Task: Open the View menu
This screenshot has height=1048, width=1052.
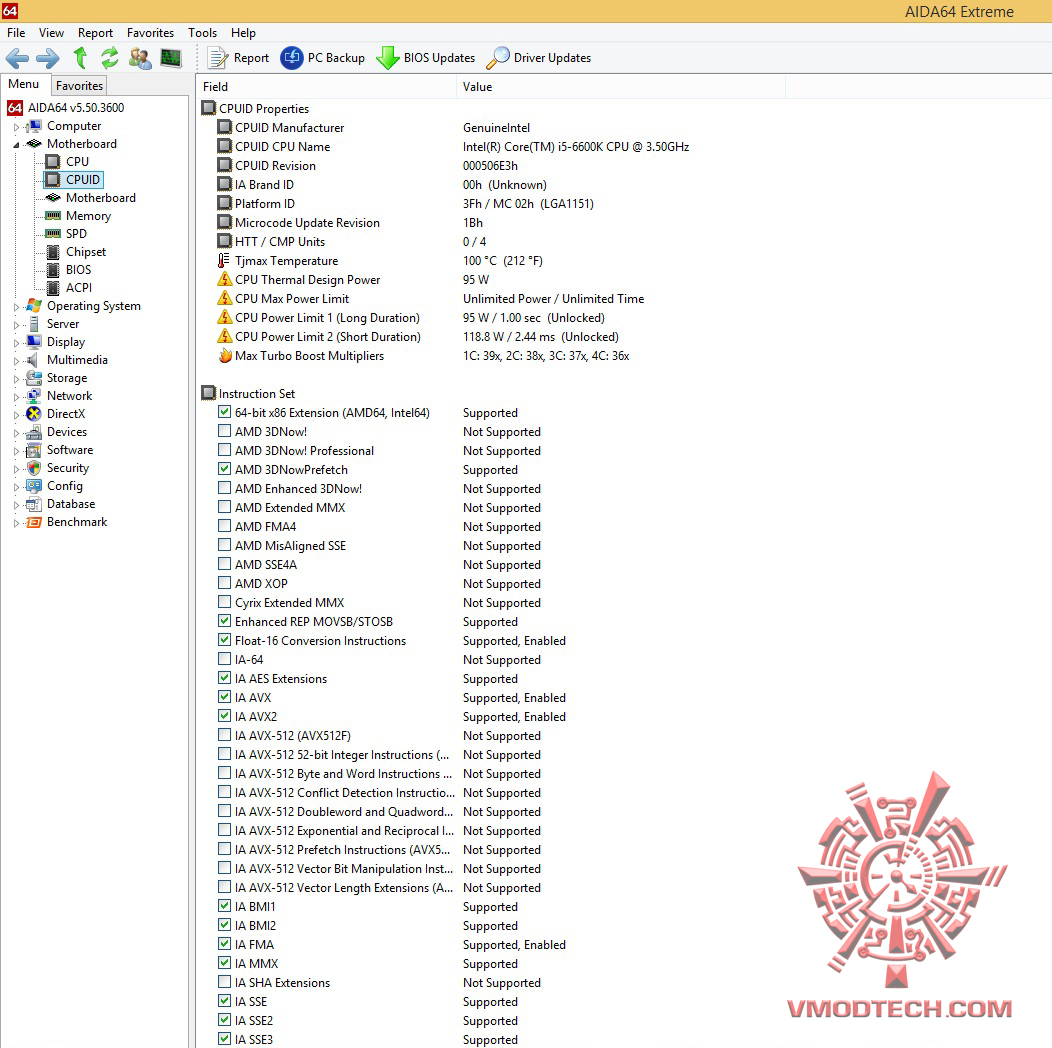Action: pyautogui.click(x=51, y=33)
